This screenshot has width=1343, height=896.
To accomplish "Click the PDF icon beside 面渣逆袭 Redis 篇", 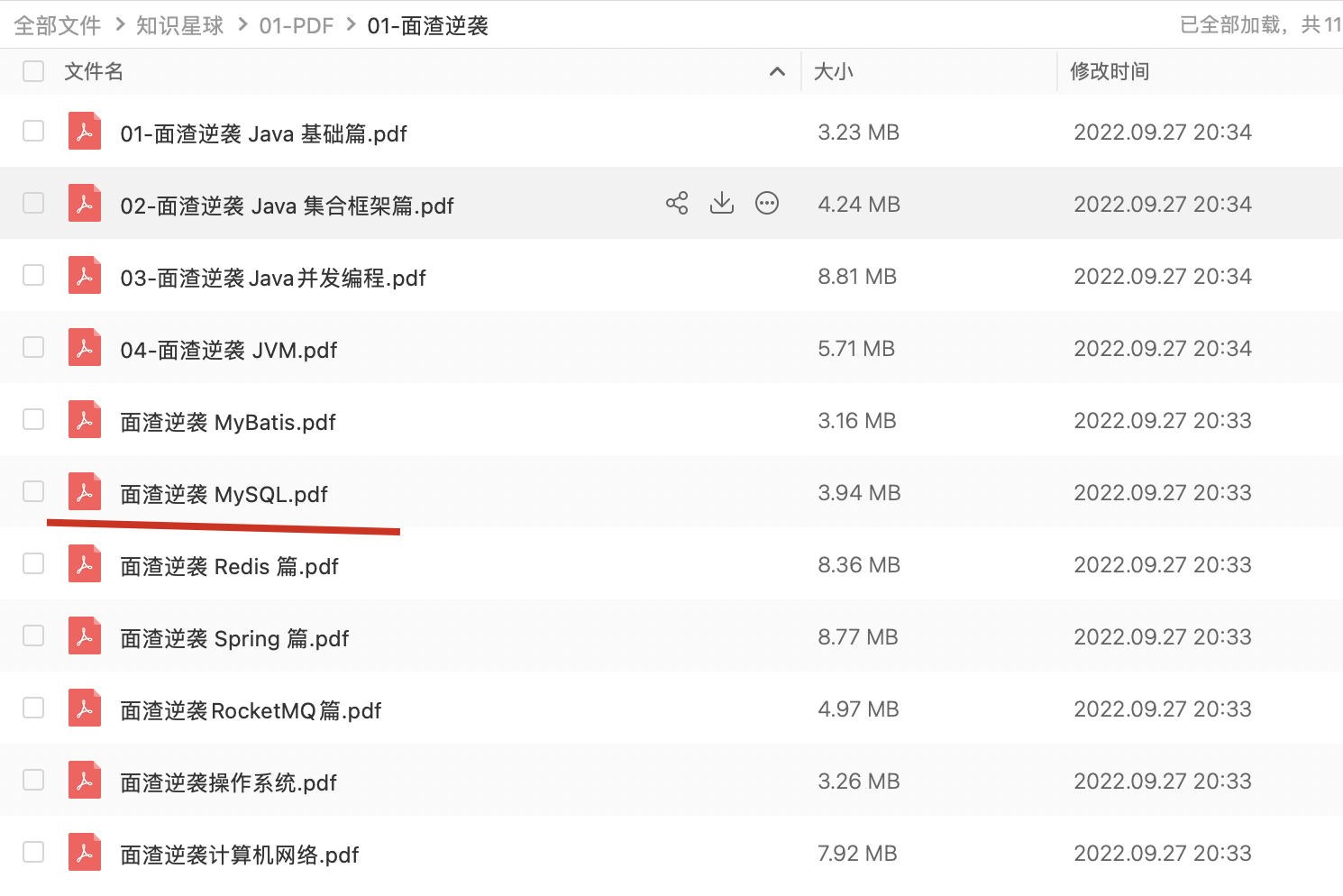I will (x=84, y=563).
